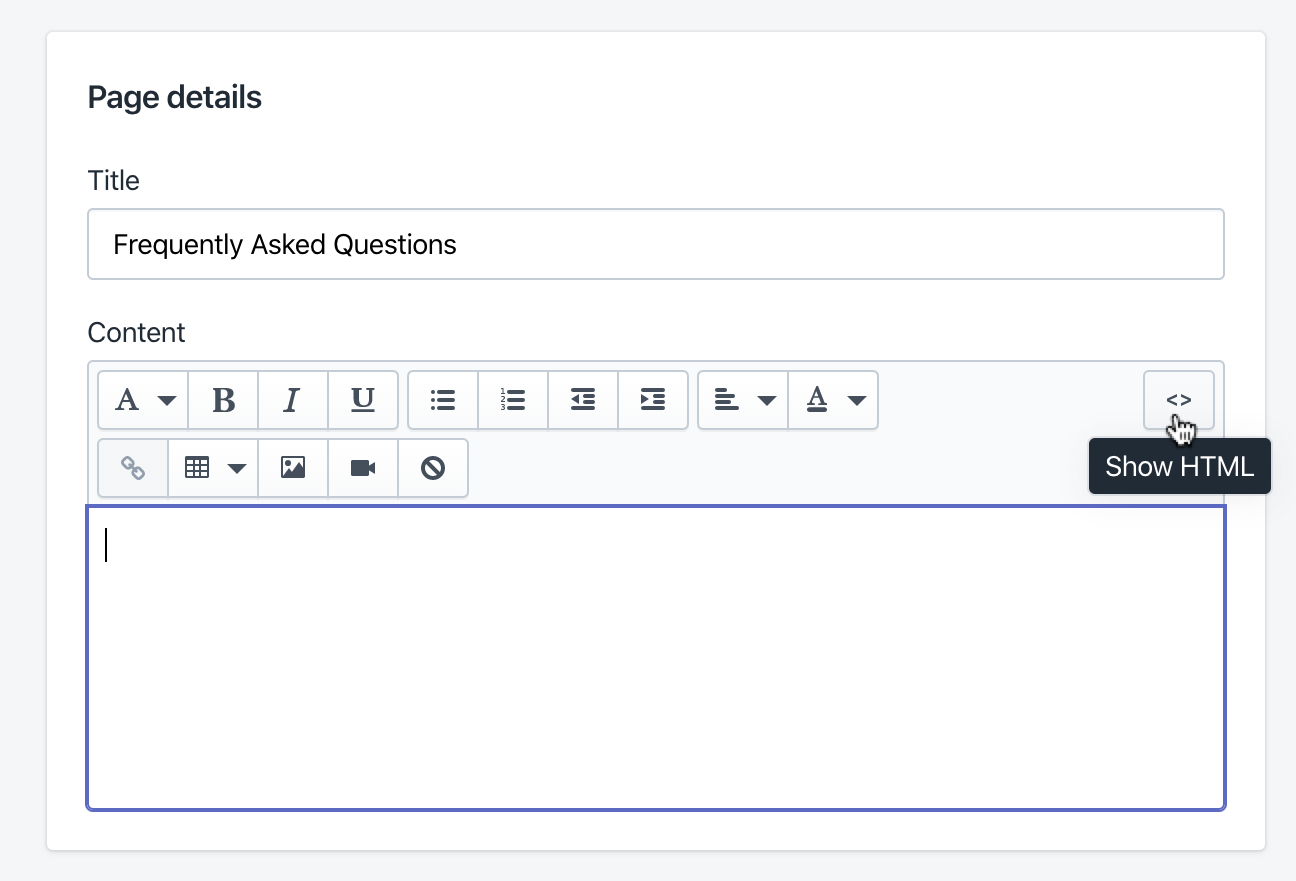
Task: Open the insert table dropdown
Action: 213,467
